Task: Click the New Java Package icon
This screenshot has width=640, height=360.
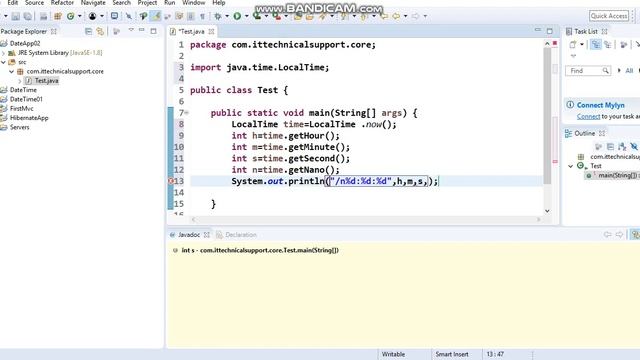Action: (x=58, y=16)
